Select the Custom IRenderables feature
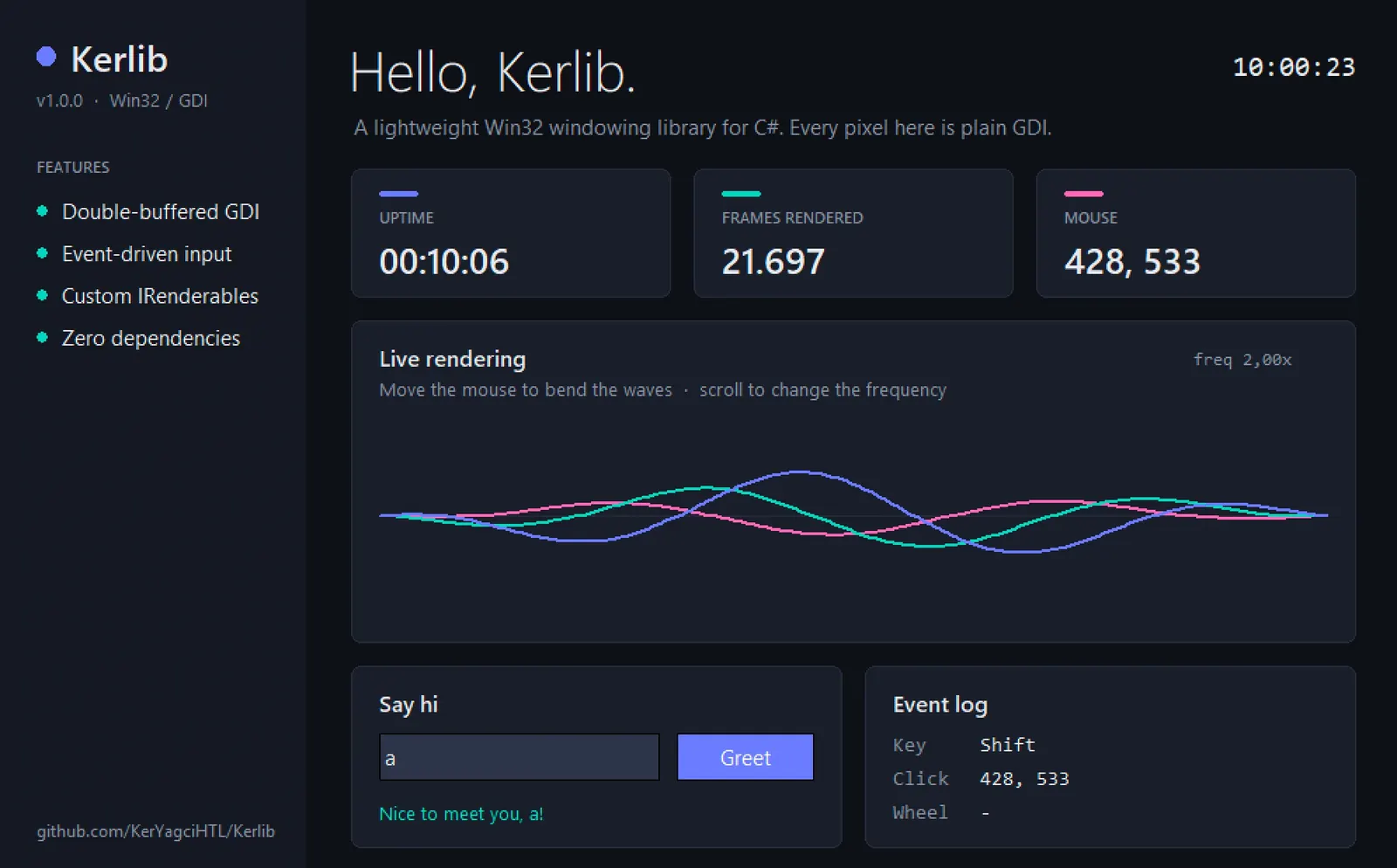The width and height of the screenshot is (1397, 868). (x=160, y=296)
